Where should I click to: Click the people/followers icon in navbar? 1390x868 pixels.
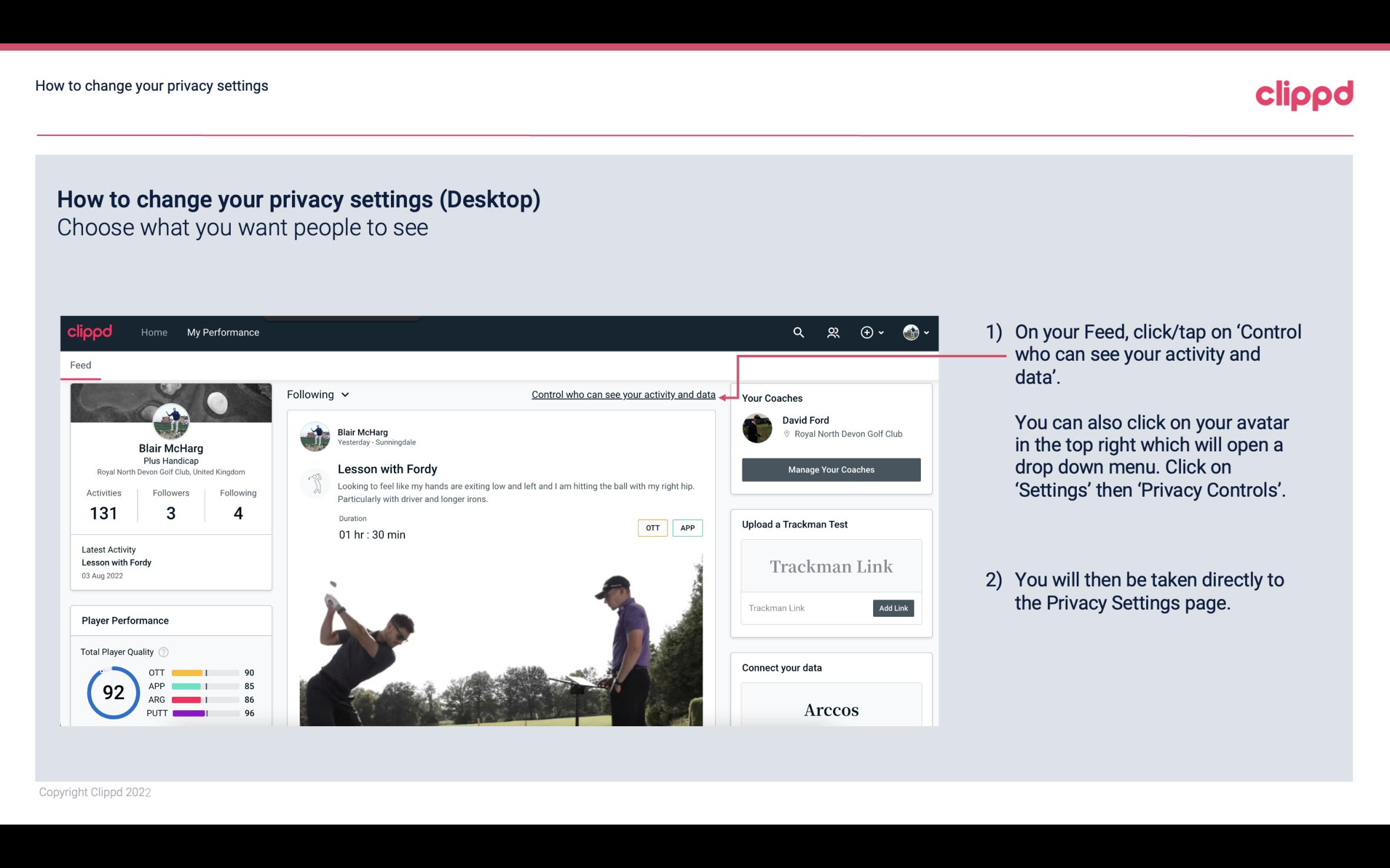(832, 332)
